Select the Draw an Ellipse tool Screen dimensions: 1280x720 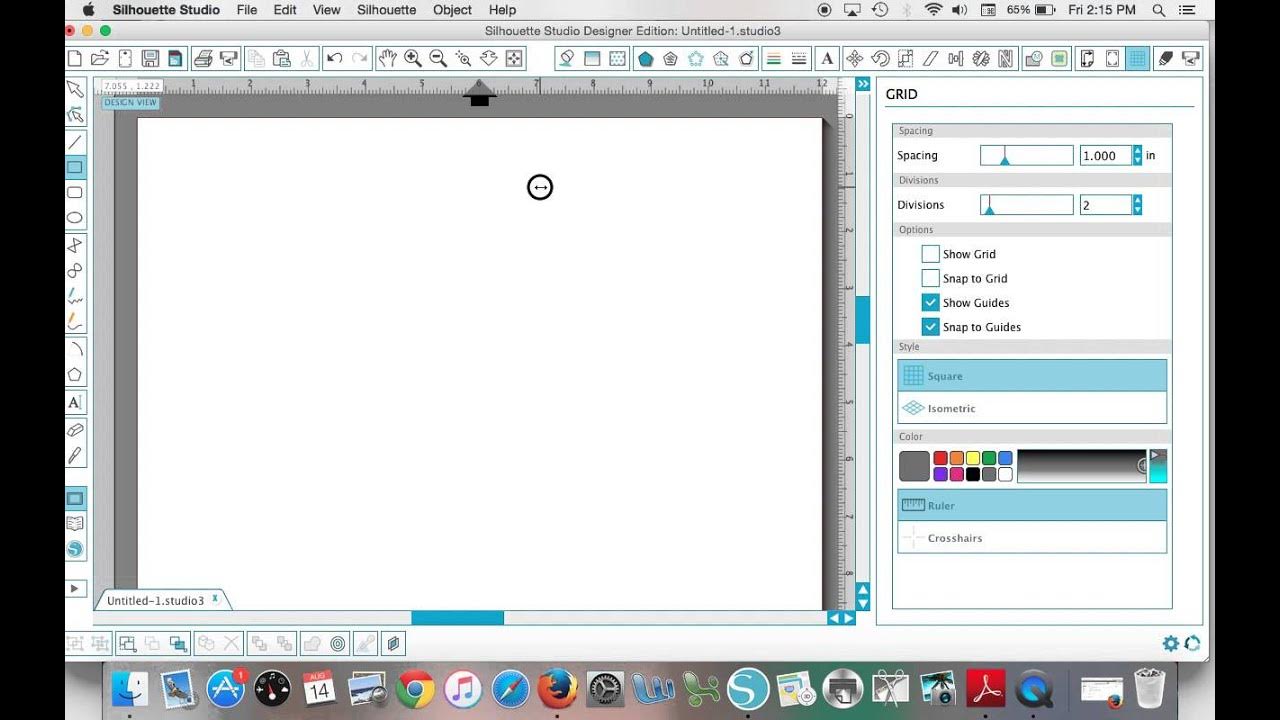point(75,217)
